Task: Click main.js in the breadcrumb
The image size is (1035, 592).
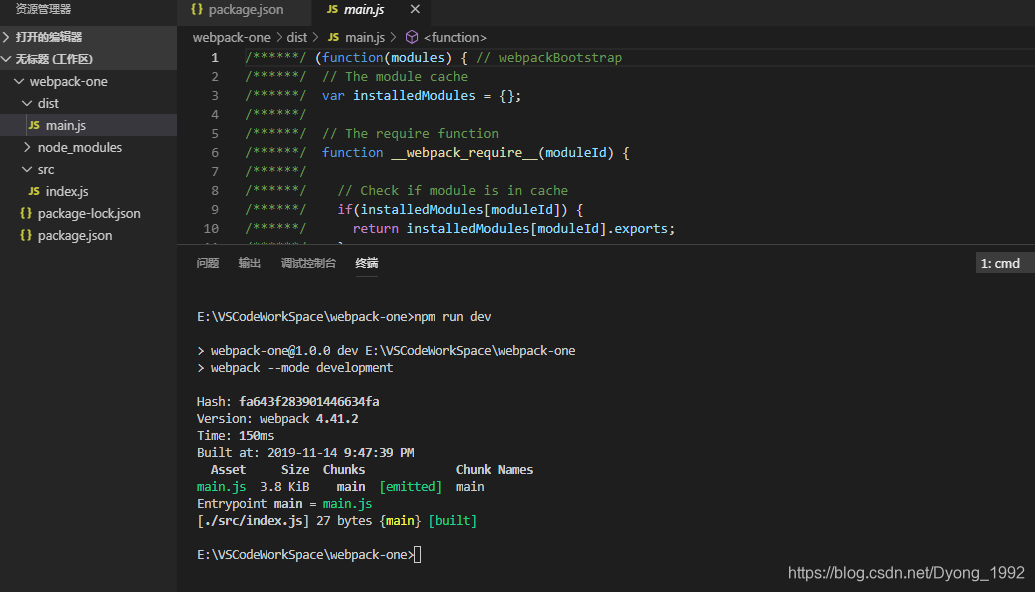Action: 365,37
